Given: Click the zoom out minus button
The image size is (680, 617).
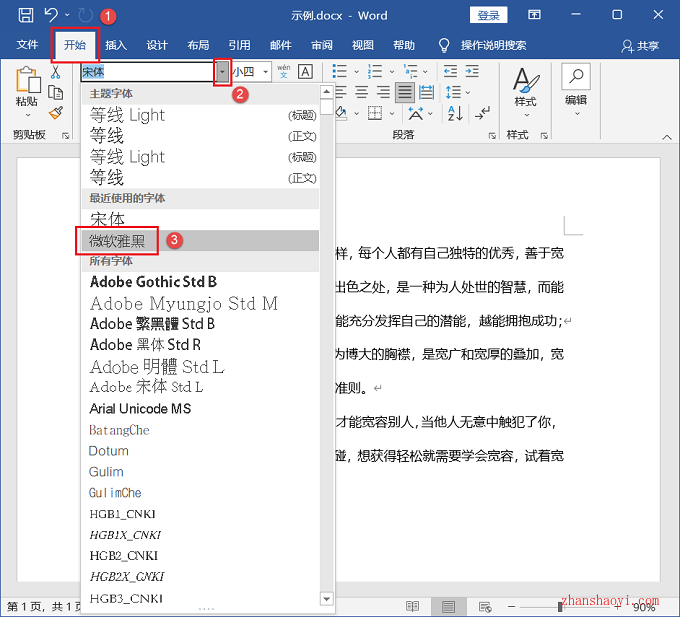Looking at the screenshot, I should tap(512, 607).
